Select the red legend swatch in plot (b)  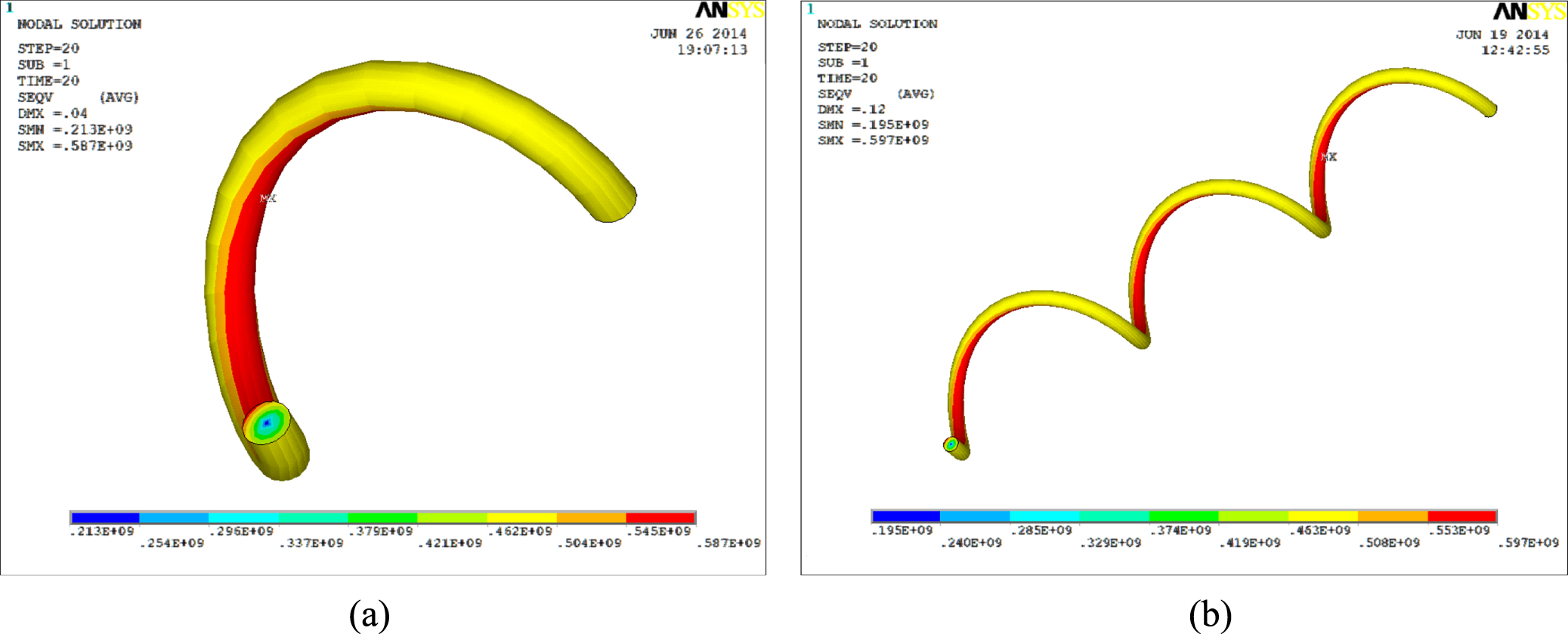point(1462,516)
